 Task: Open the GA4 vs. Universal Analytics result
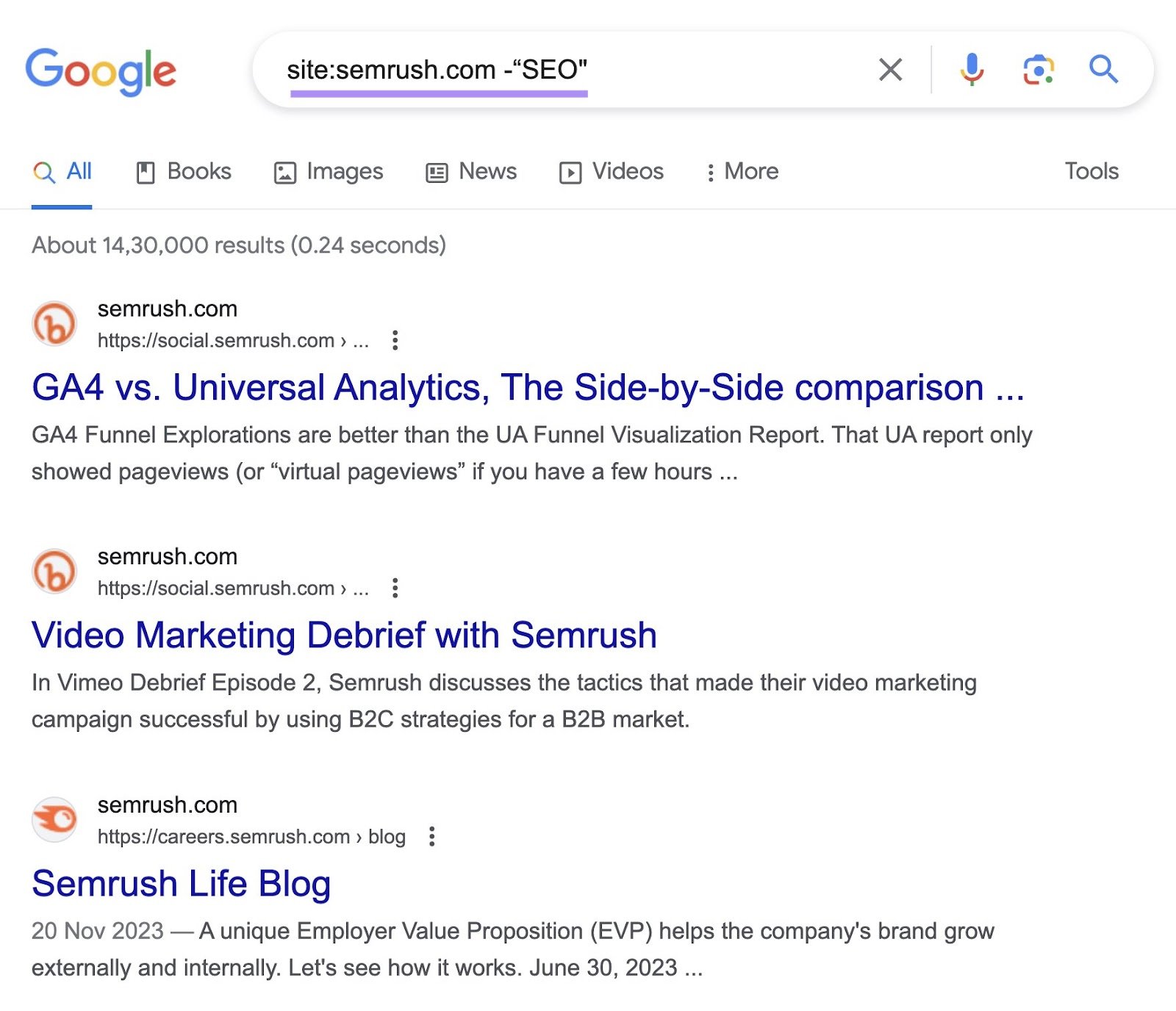click(x=529, y=387)
